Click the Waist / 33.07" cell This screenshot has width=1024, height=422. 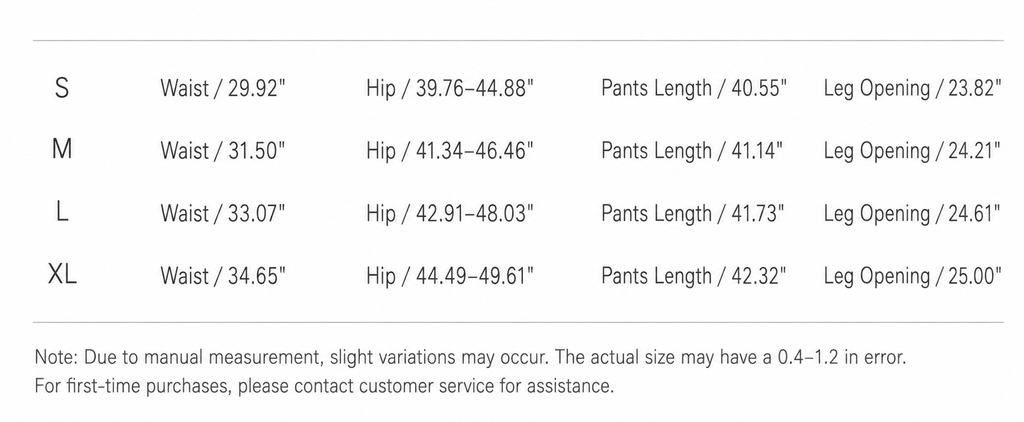[x=223, y=214]
